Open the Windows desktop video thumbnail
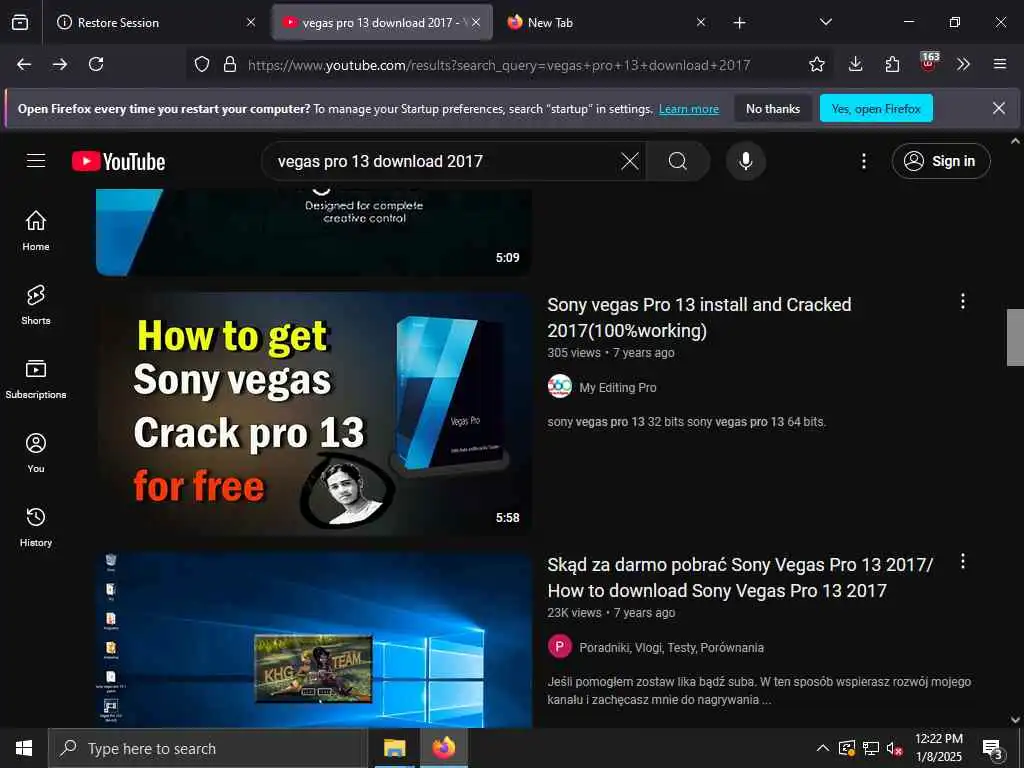The image size is (1024, 768). coord(313,640)
